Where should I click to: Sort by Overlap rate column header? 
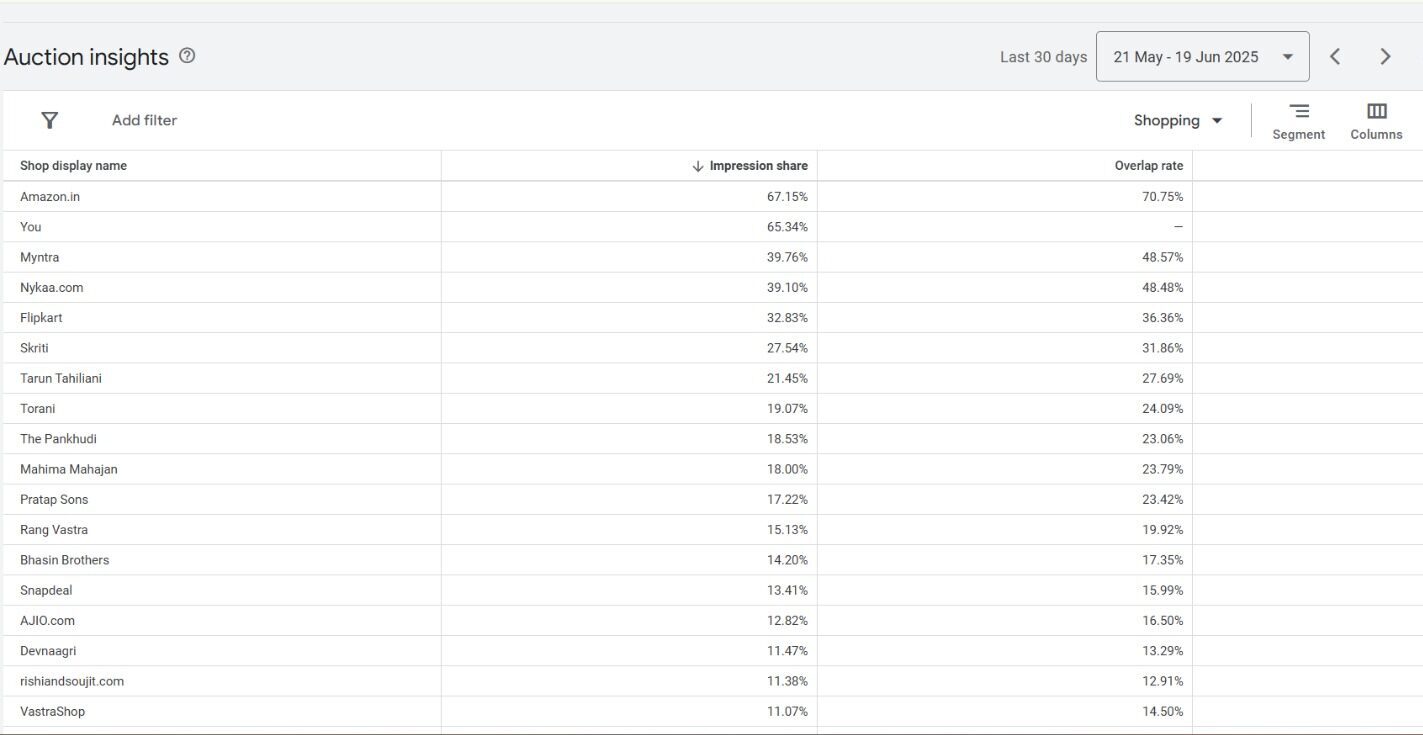(x=1148, y=166)
